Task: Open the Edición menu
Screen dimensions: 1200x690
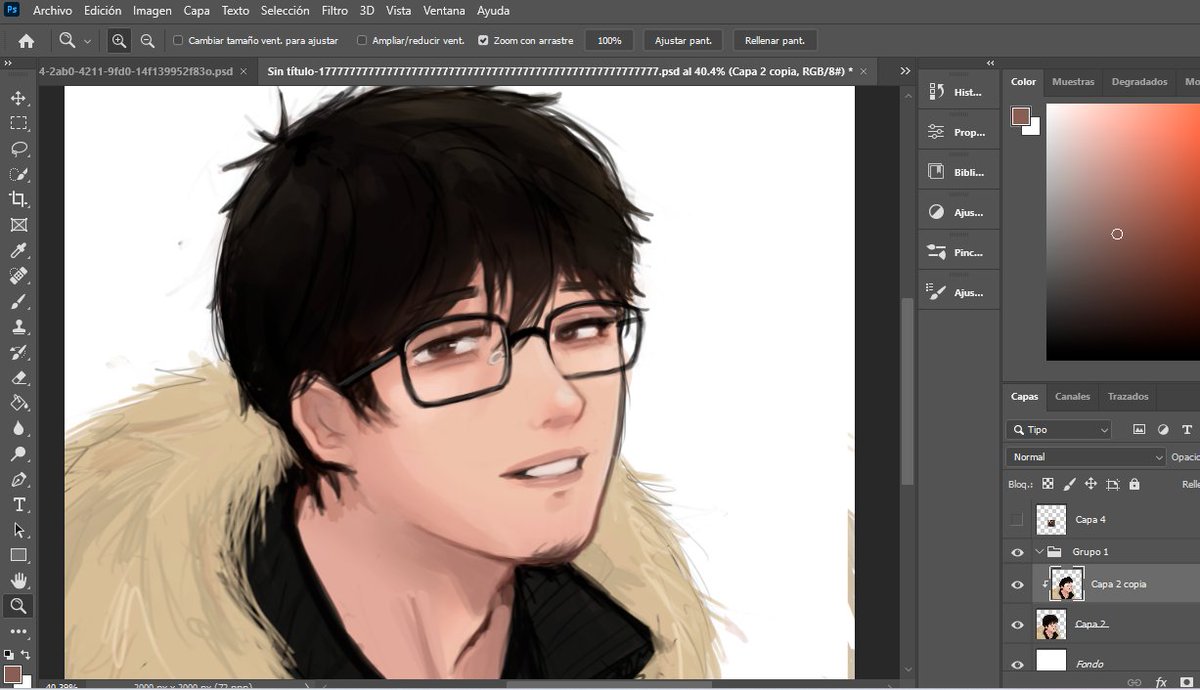Action: (x=103, y=11)
